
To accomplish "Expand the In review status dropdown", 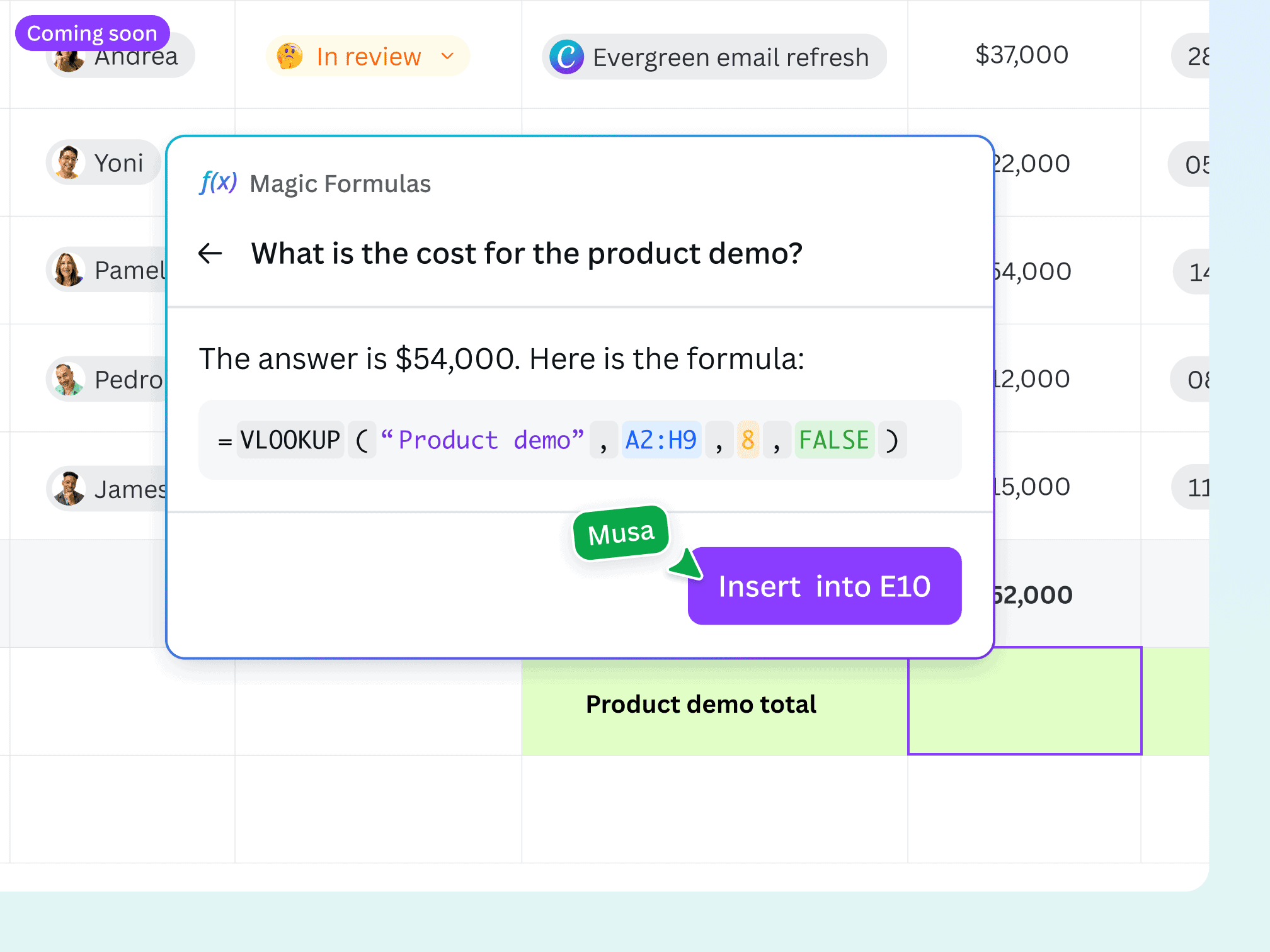I will [x=447, y=56].
